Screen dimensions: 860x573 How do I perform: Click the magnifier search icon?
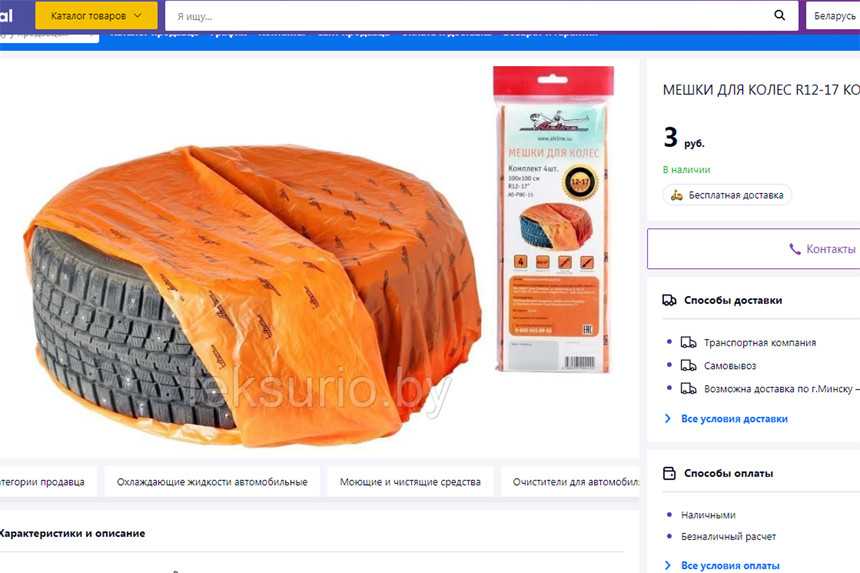779,15
